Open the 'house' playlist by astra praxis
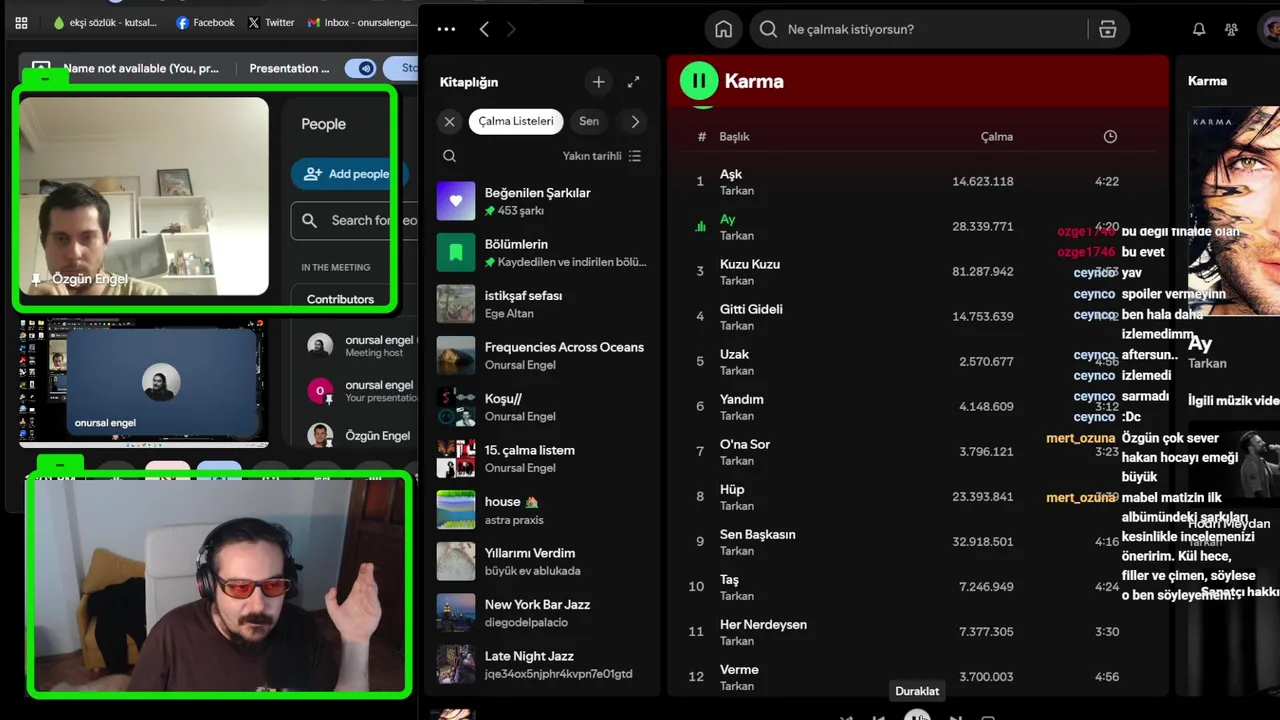 pyautogui.click(x=543, y=510)
